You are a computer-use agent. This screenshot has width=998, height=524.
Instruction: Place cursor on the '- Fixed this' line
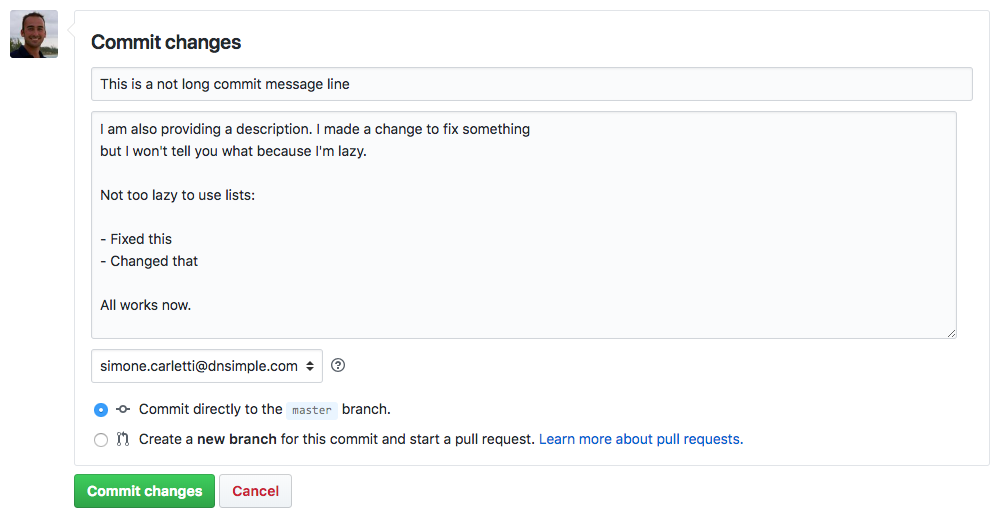click(136, 239)
